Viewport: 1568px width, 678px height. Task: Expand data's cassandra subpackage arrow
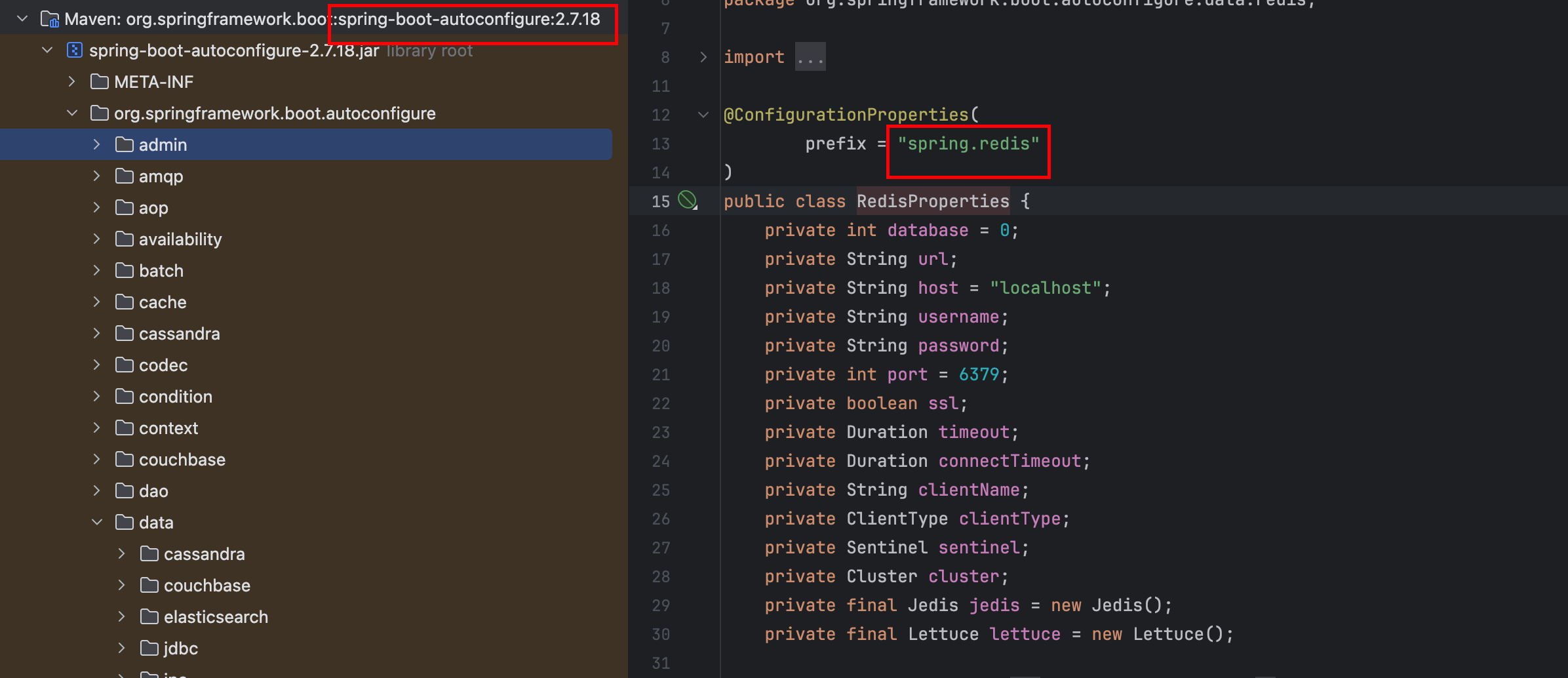tap(122, 554)
